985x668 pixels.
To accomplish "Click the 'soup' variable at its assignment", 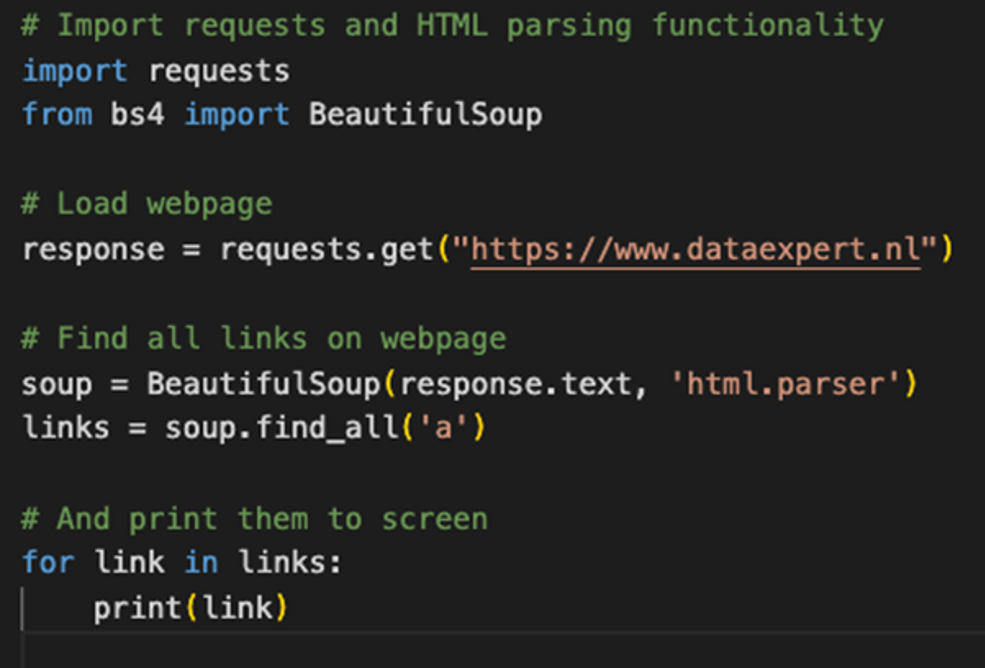I will coord(57,384).
